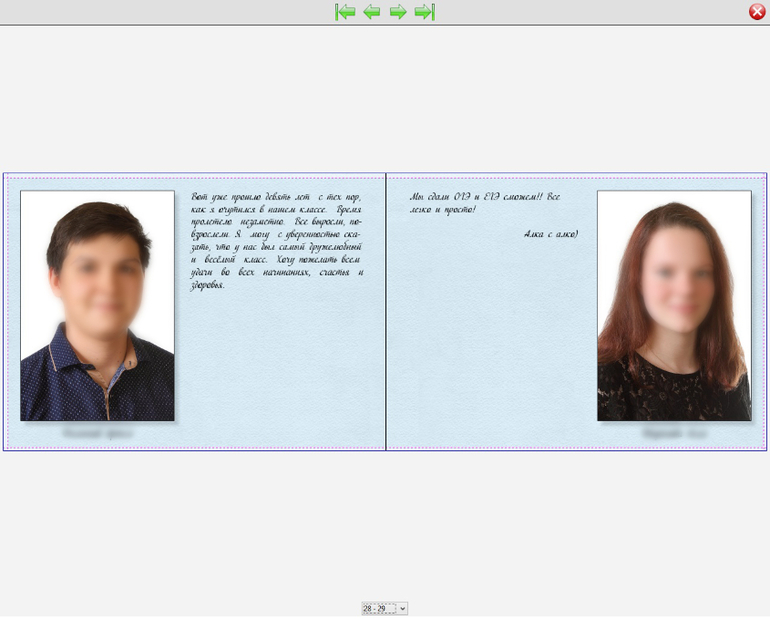Go to the previous page spread

coord(372,12)
